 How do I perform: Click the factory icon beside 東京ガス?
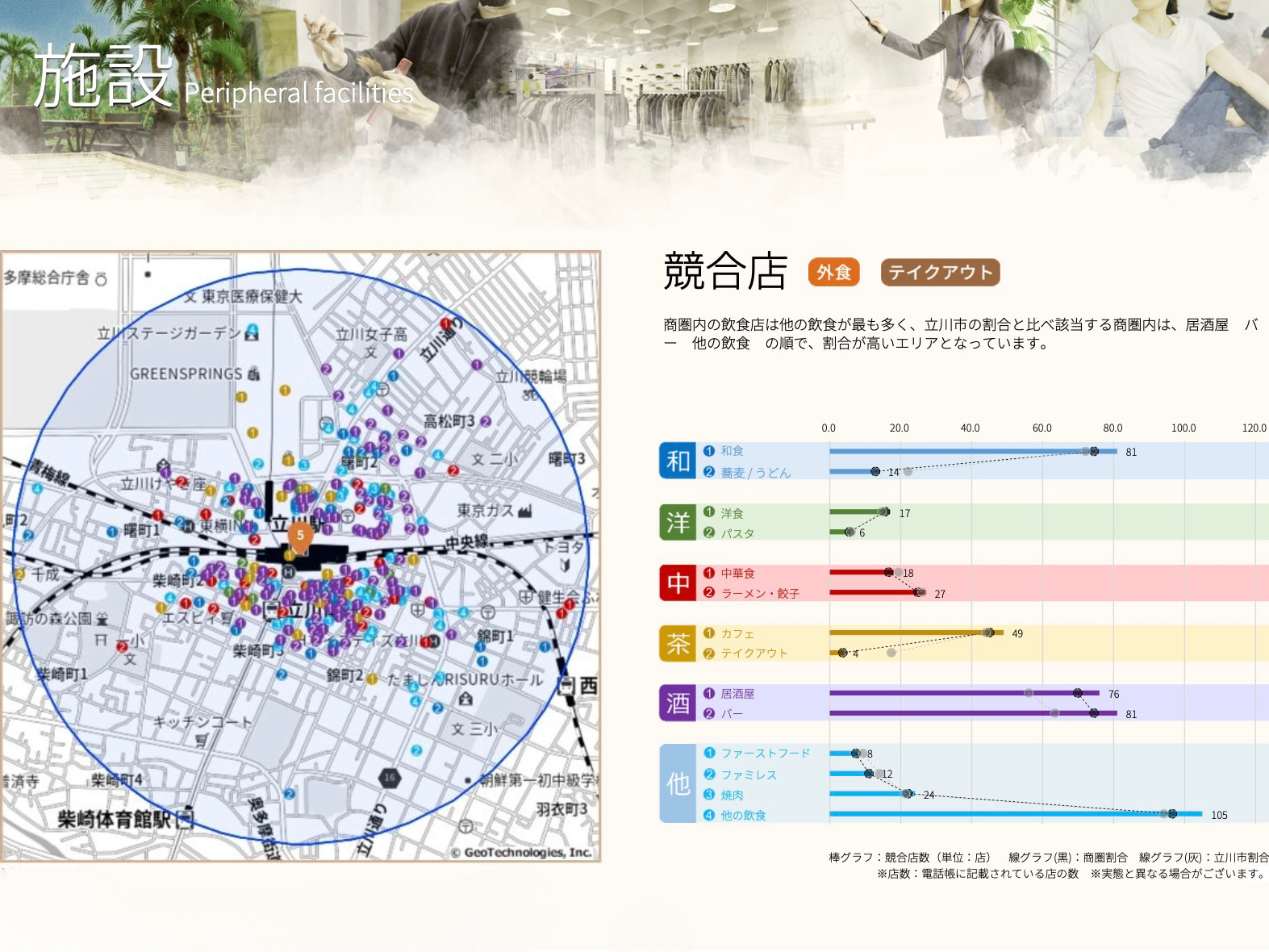[525, 510]
